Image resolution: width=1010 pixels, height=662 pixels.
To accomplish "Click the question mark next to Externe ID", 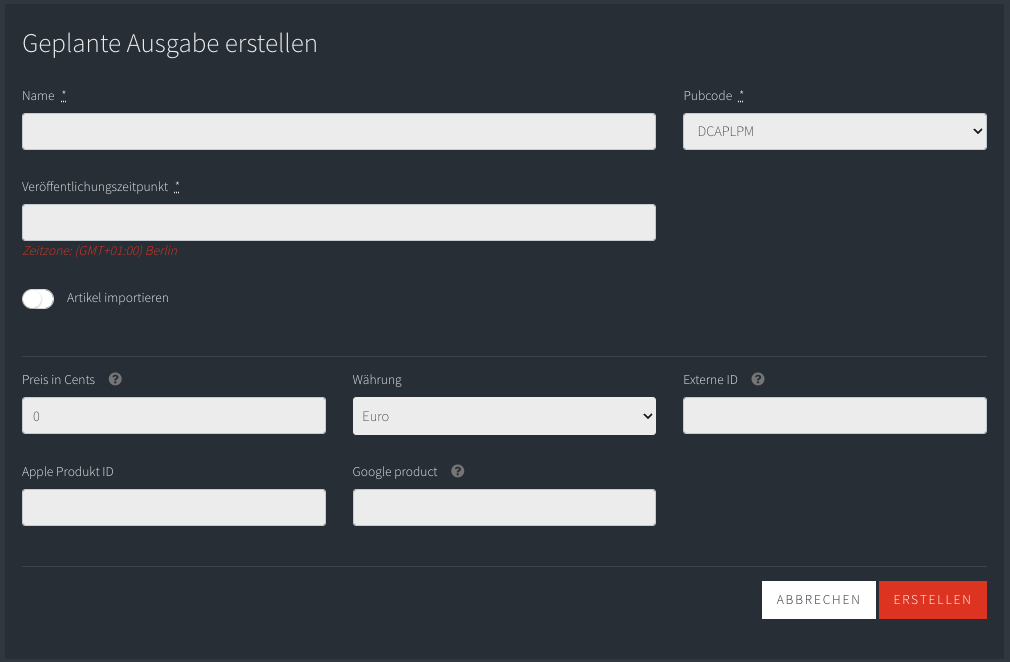I will pyautogui.click(x=758, y=379).
